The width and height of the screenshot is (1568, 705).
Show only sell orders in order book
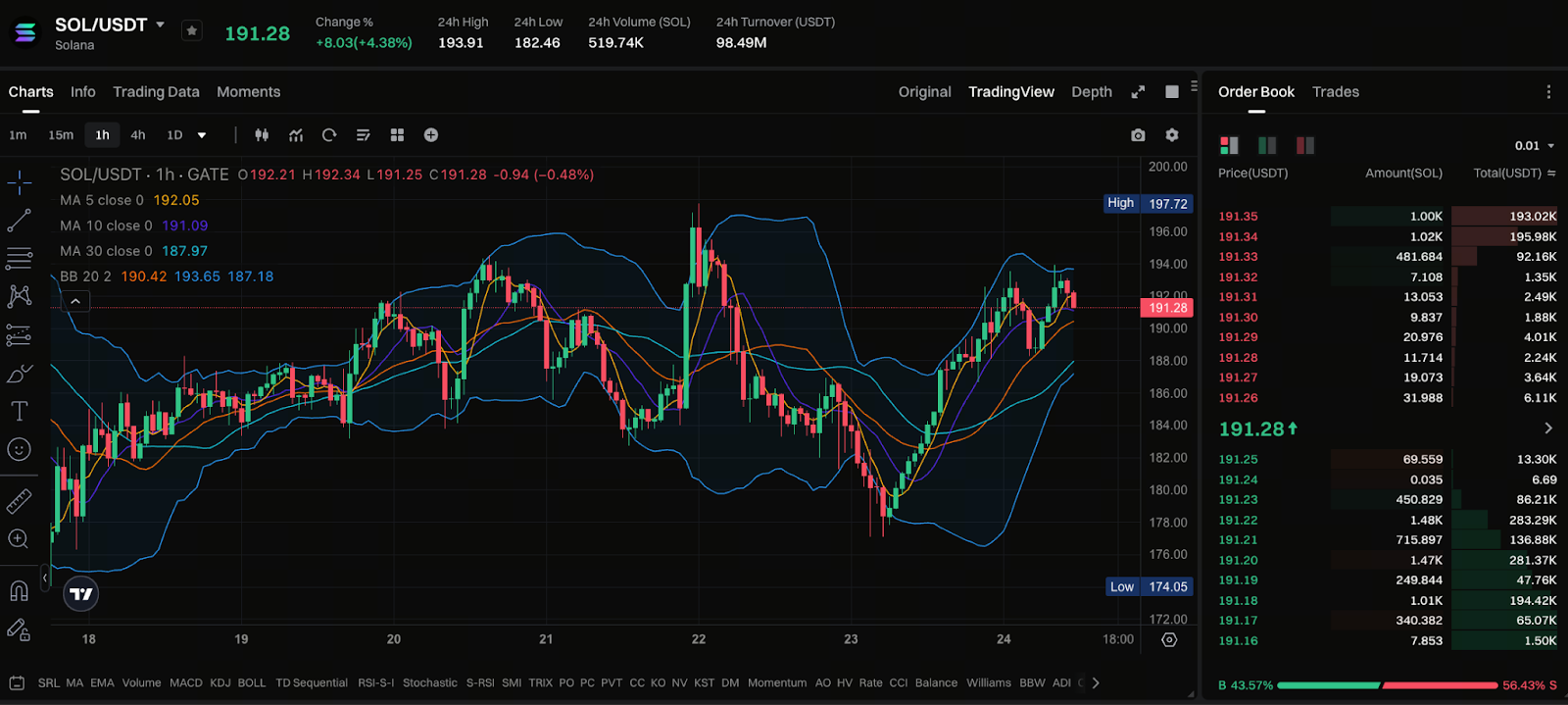pyautogui.click(x=1305, y=145)
